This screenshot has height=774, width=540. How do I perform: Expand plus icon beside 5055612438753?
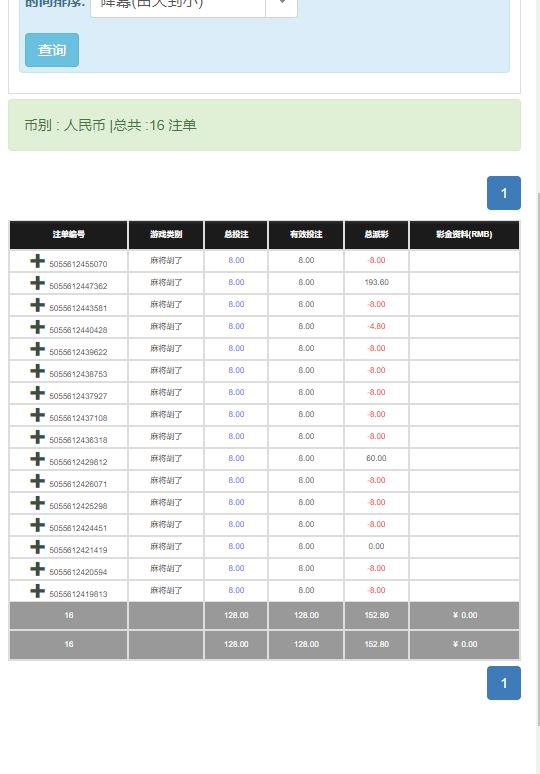click(38, 371)
